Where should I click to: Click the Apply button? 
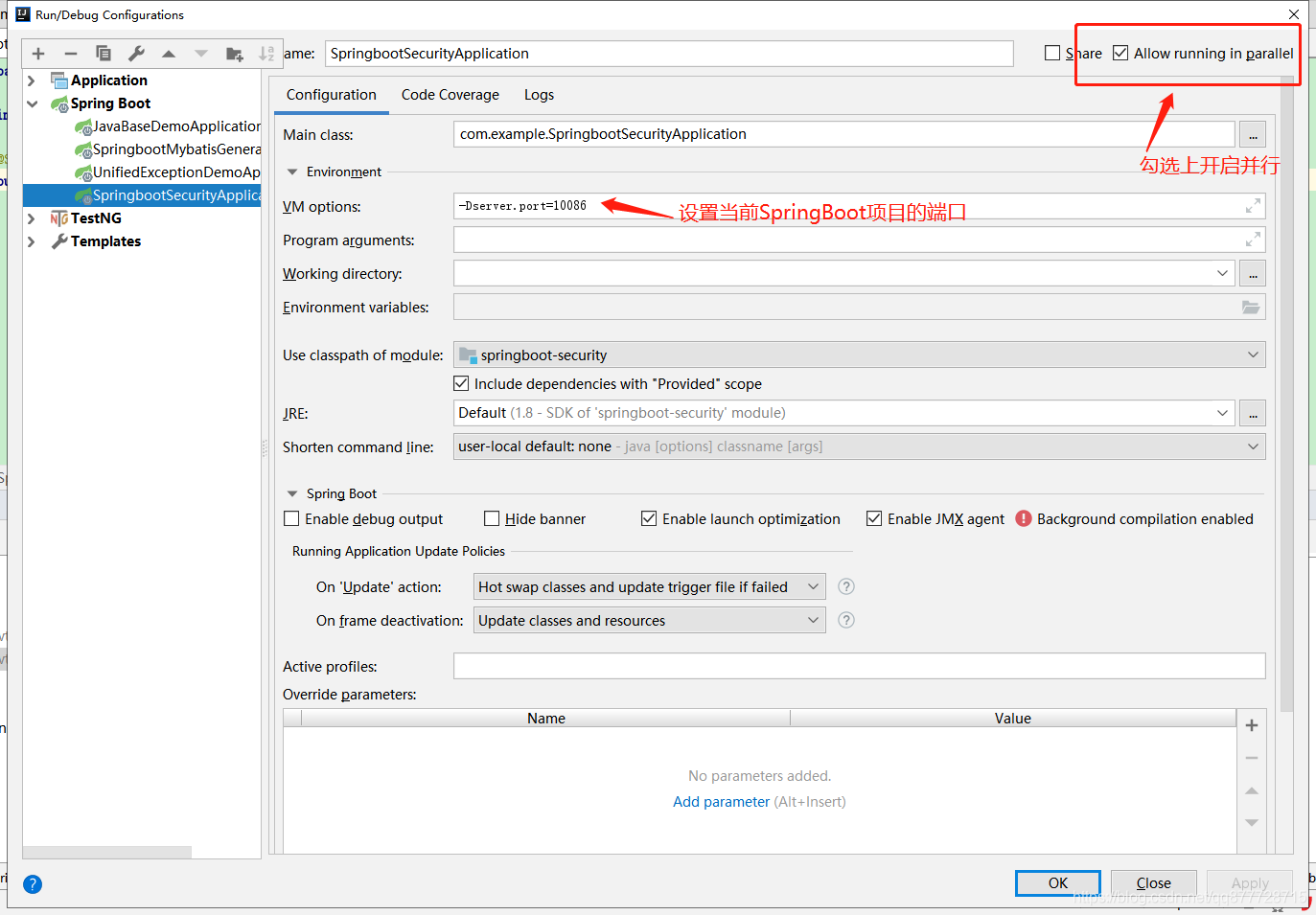1250,883
